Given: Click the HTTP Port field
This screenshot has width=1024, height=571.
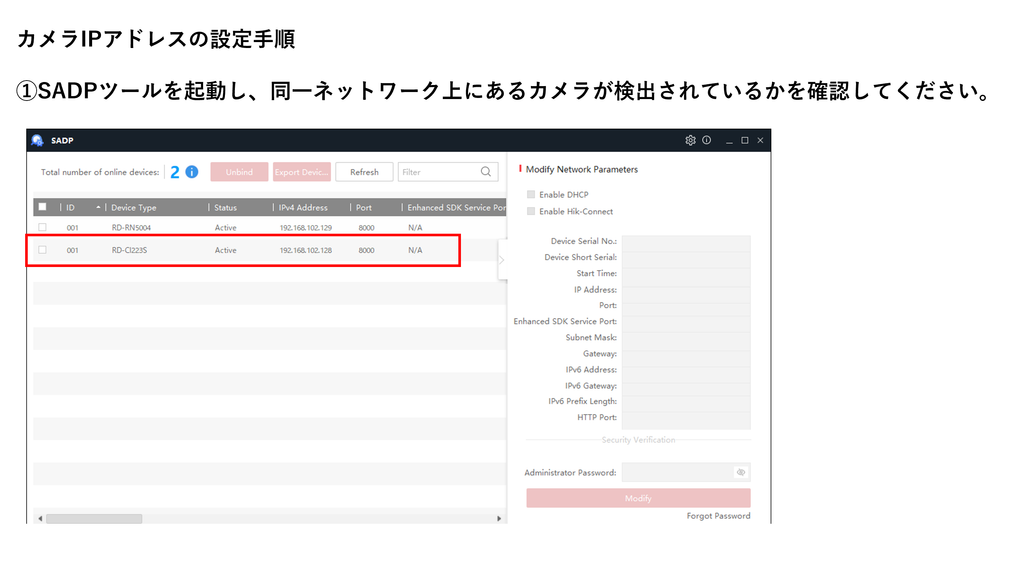Looking at the screenshot, I should coord(686,417).
